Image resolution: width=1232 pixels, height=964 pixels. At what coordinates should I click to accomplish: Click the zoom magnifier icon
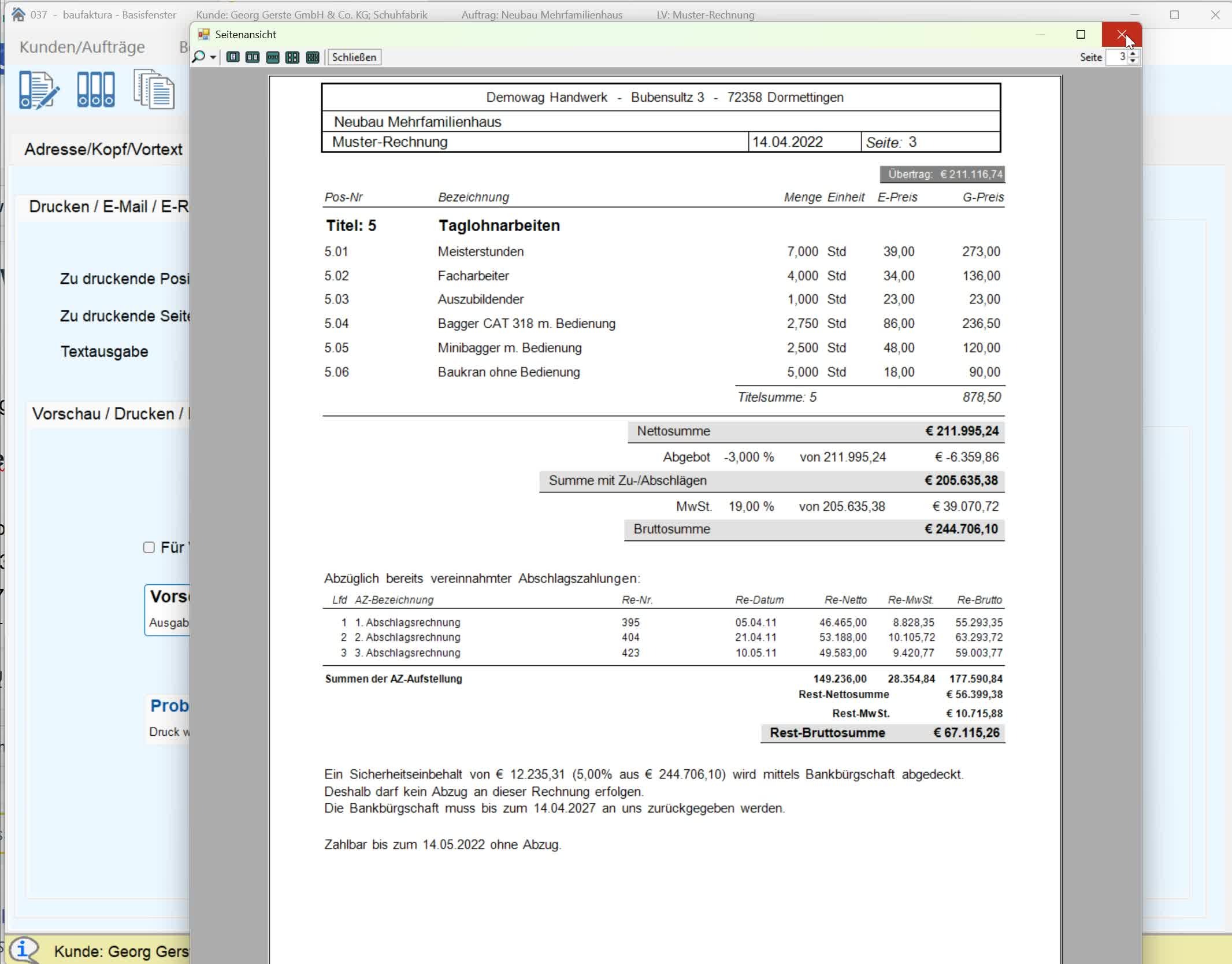tap(199, 57)
